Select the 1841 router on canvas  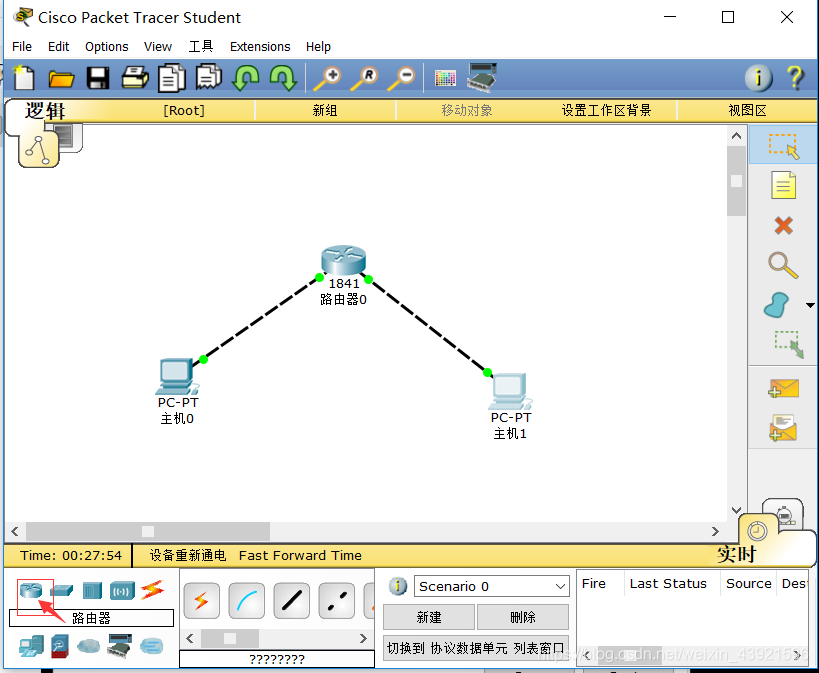point(343,260)
